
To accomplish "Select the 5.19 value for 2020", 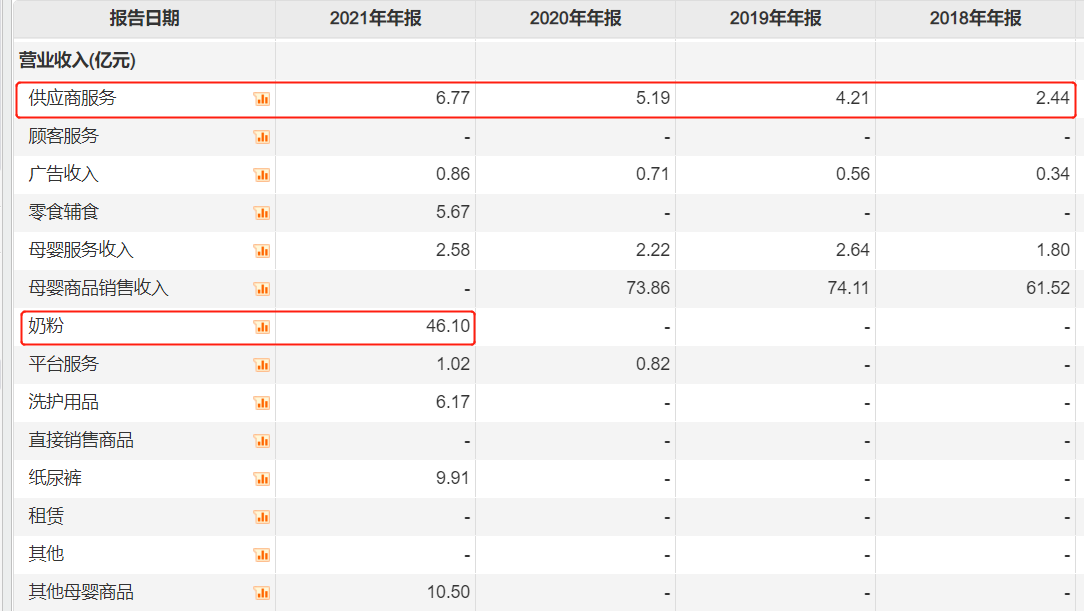I will pos(653,98).
